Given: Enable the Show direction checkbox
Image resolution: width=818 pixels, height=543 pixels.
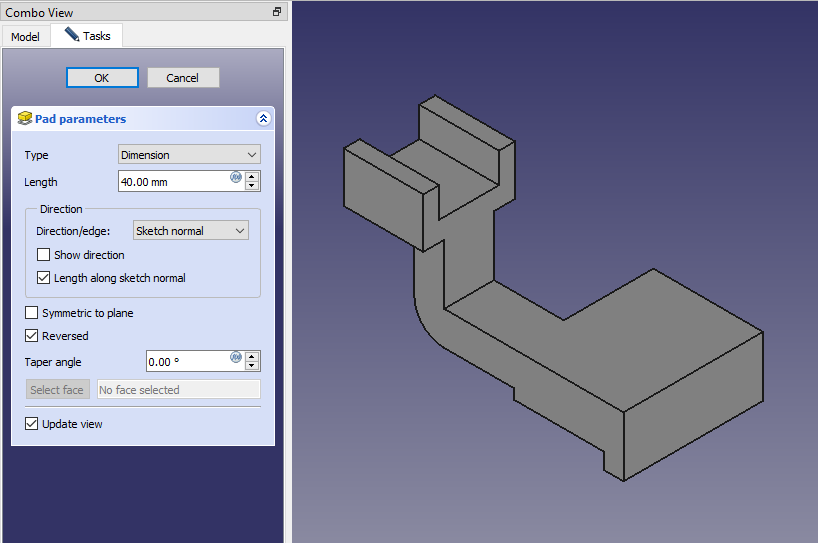Looking at the screenshot, I should [44, 255].
